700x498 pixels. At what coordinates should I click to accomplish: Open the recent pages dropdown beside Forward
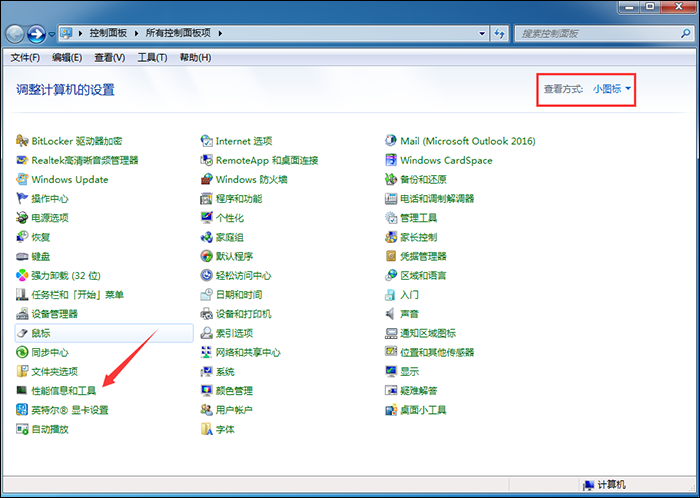[53, 35]
